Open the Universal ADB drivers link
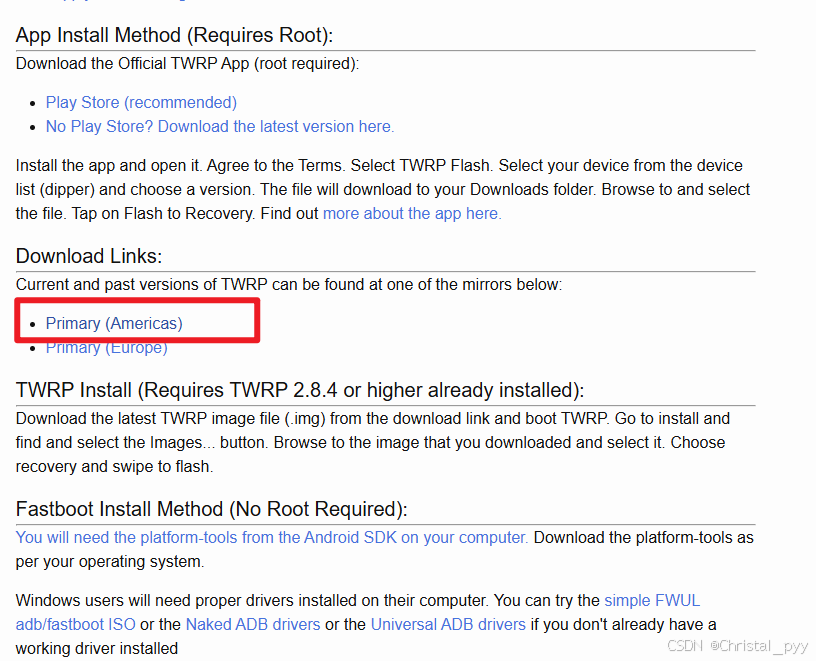 pyautogui.click(x=448, y=624)
